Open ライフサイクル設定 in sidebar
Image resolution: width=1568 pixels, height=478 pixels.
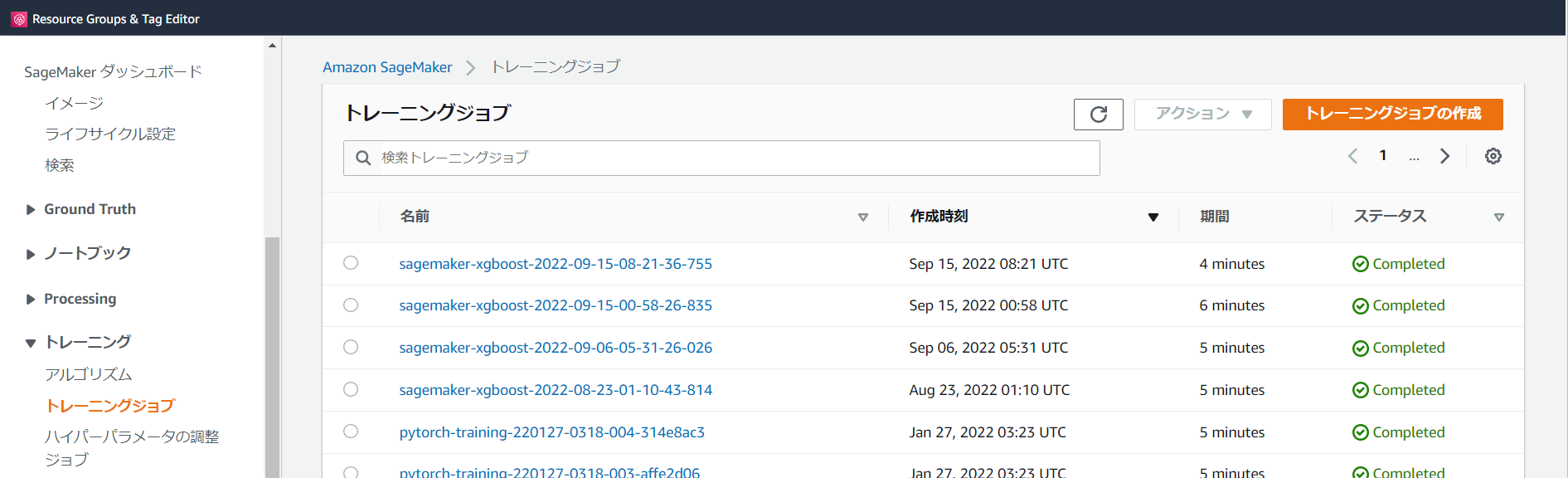110,134
